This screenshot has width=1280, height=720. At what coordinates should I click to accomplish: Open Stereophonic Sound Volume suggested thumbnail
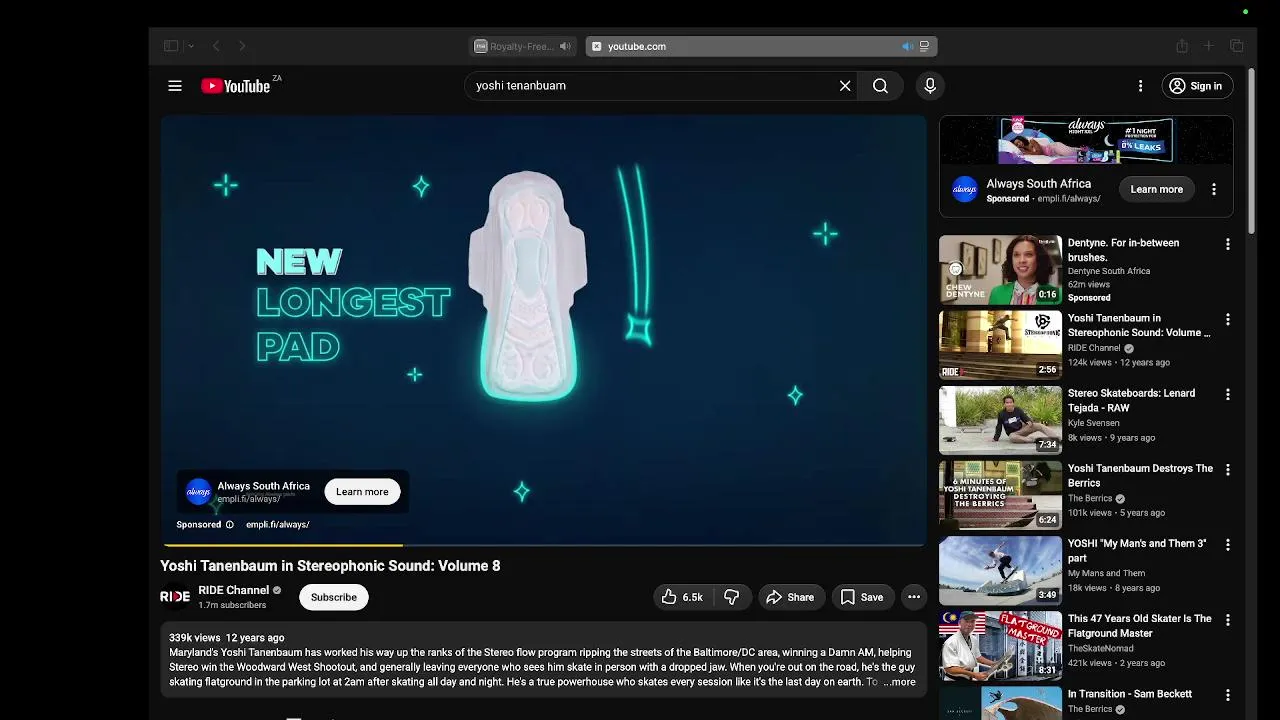(x=1000, y=344)
